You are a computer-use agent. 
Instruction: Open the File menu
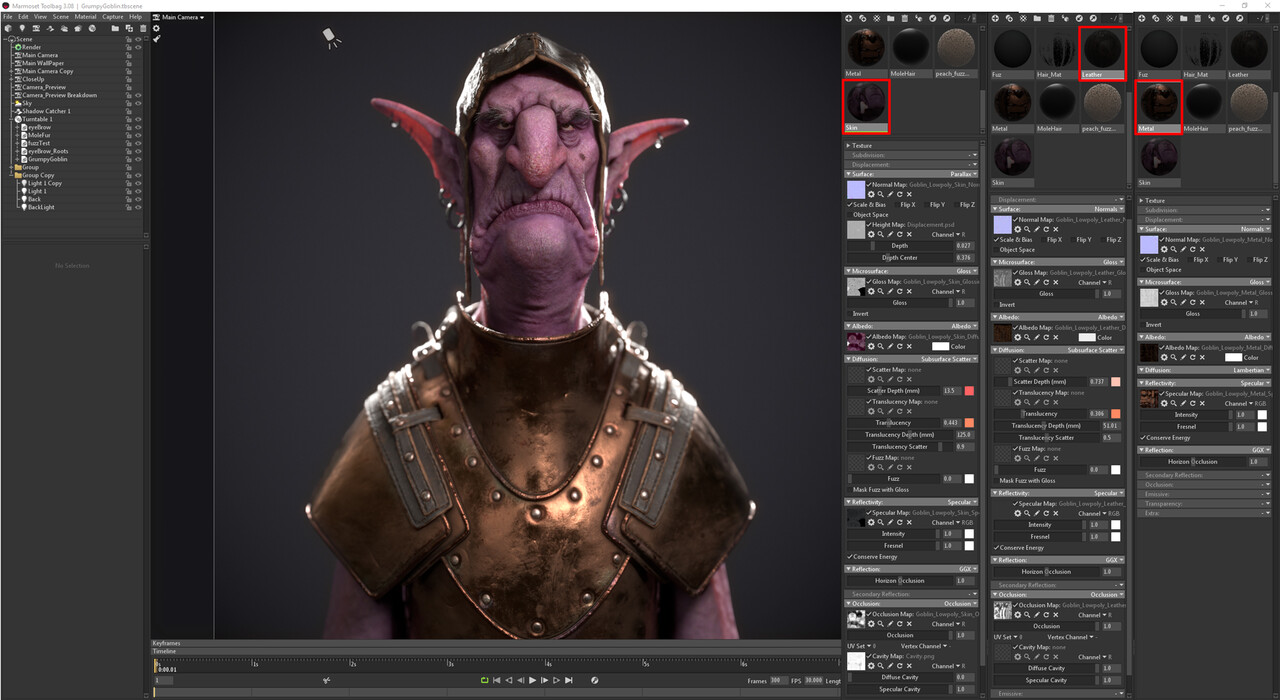tap(7, 17)
